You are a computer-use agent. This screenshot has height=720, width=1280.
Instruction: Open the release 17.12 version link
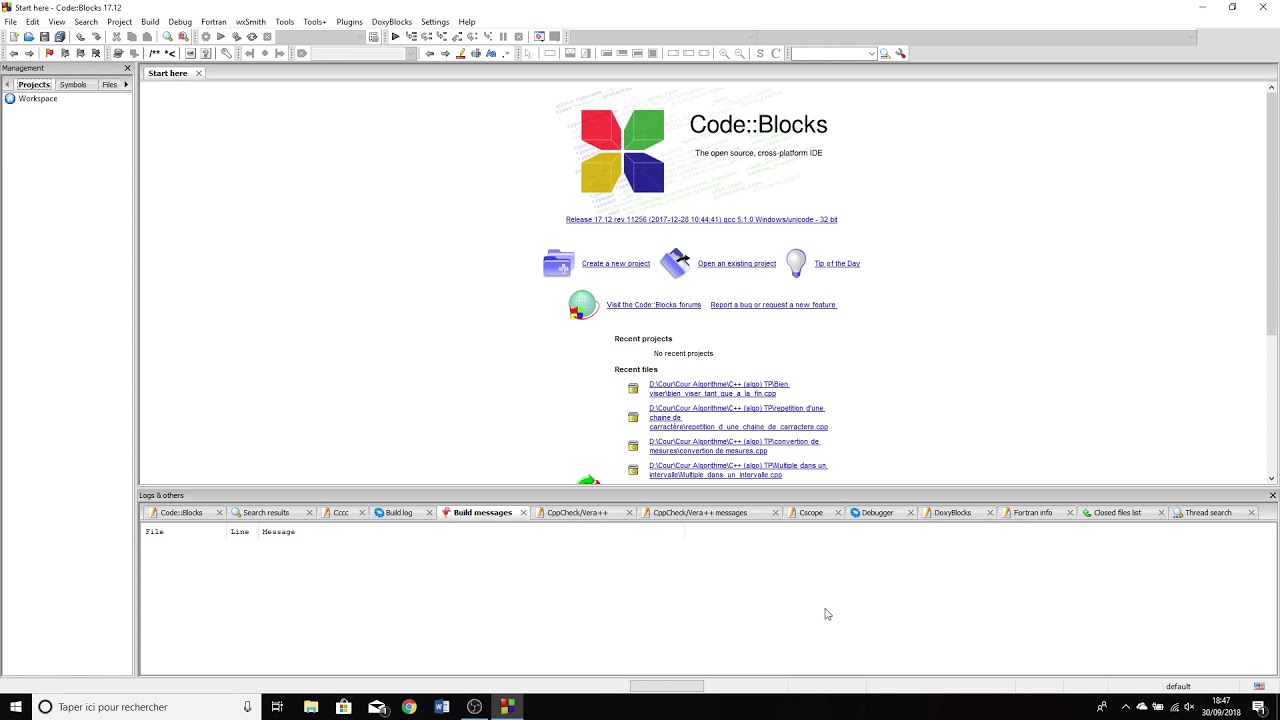(702, 219)
